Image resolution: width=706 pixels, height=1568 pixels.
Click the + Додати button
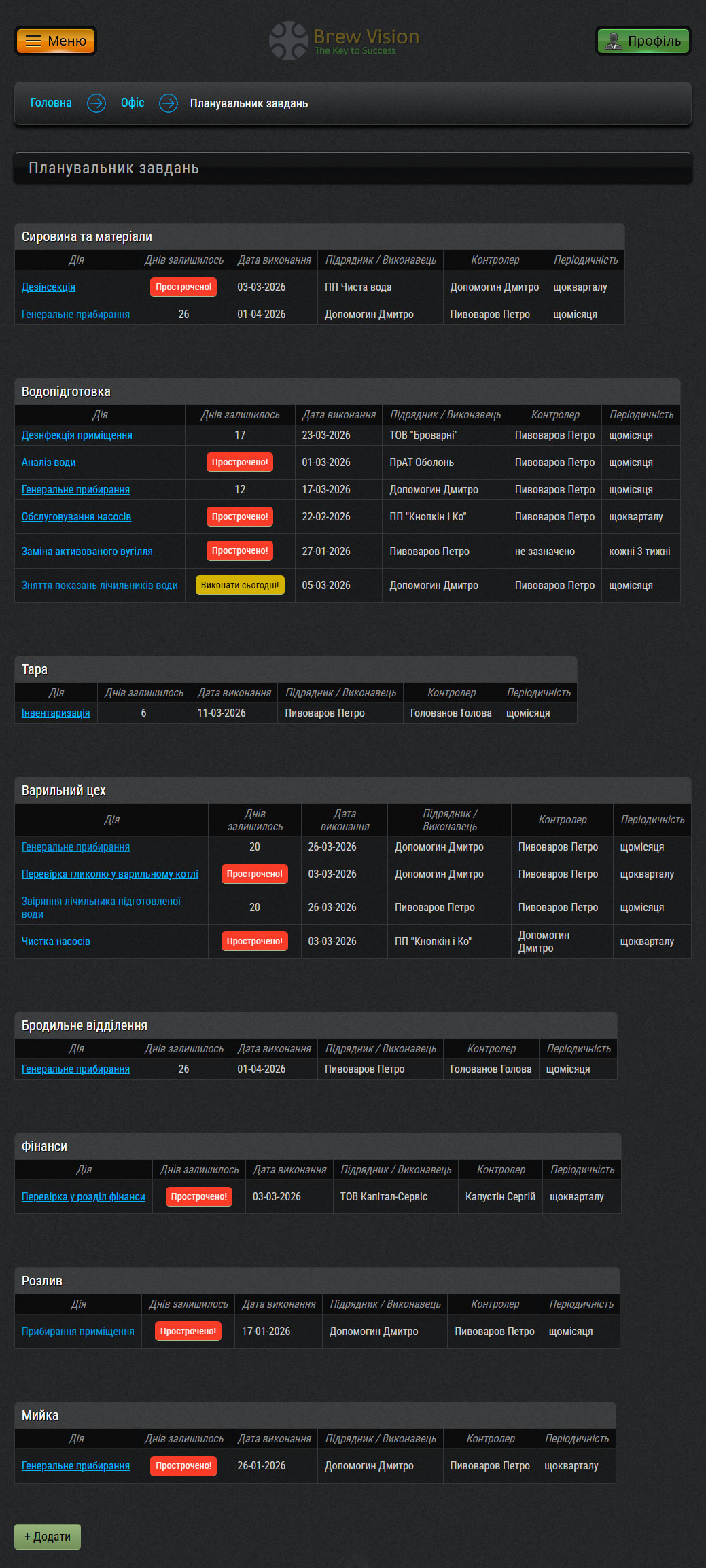[x=48, y=1537]
